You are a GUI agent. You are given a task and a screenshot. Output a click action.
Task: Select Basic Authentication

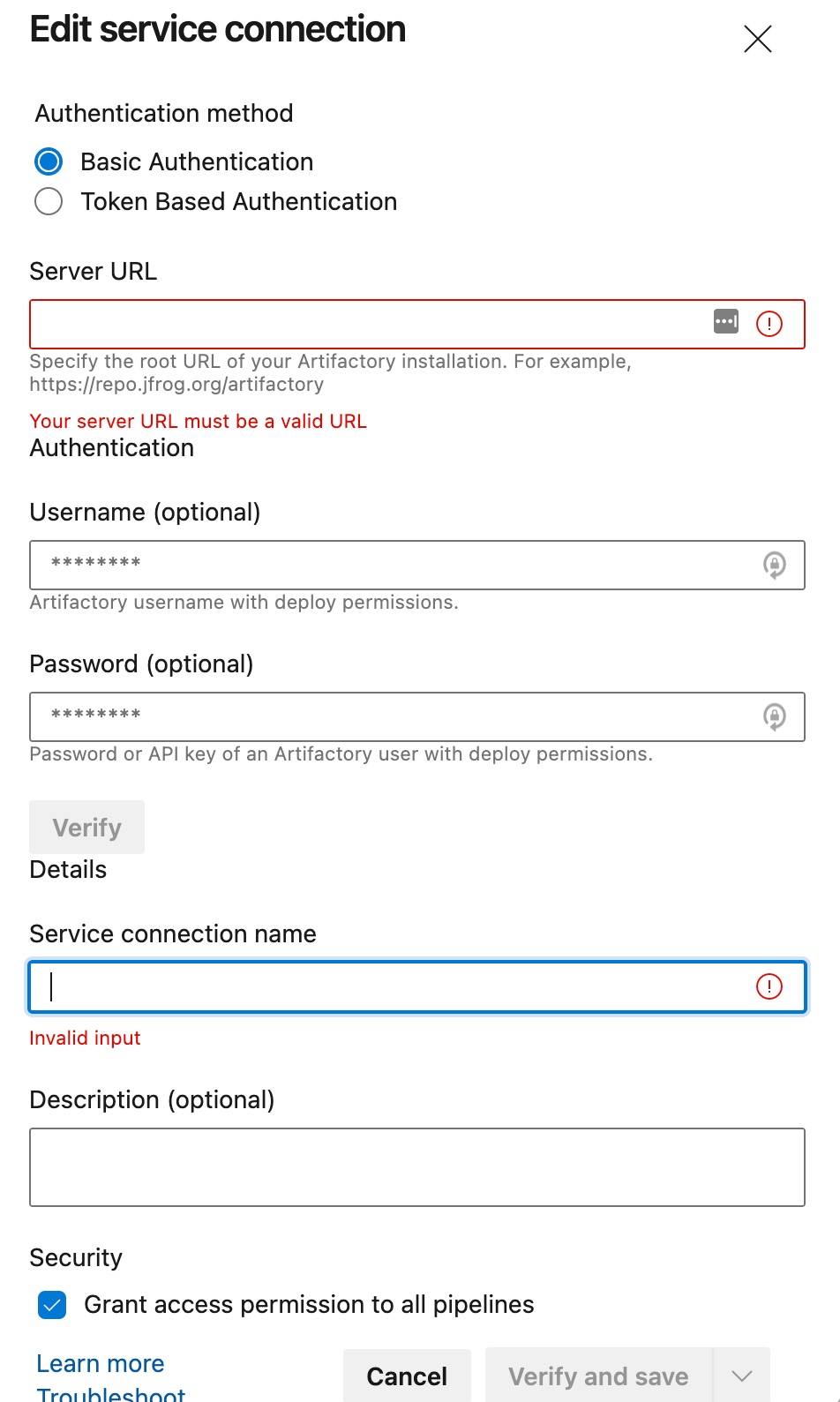coord(49,161)
